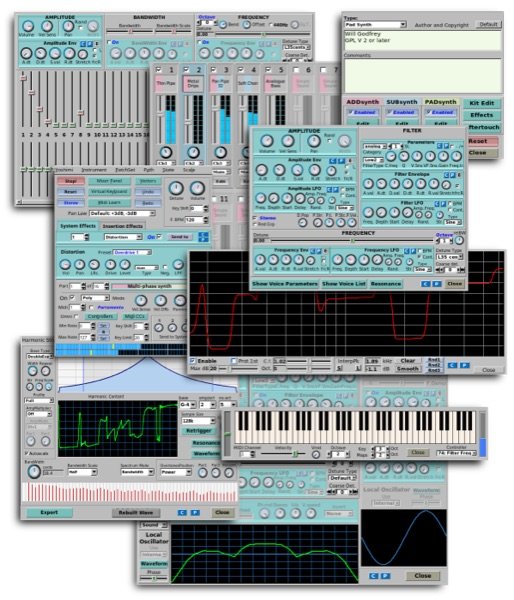Viewport: 514px width, 600px height.
Task: Open the Filter Category dropdown
Action: pyautogui.click(x=375, y=146)
